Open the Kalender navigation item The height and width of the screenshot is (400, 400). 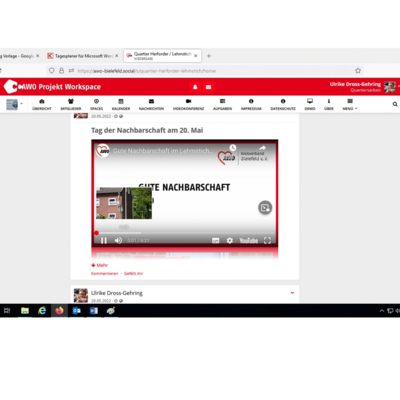pos(121,104)
